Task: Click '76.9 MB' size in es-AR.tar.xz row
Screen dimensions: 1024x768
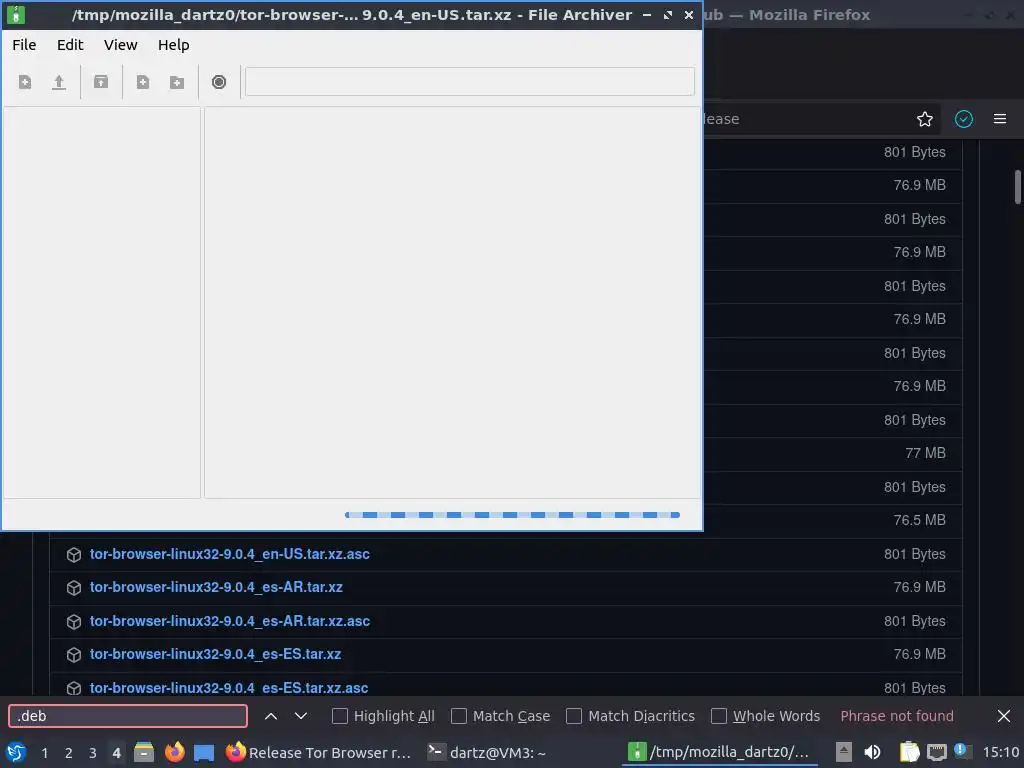Action: [x=920, y=587]
